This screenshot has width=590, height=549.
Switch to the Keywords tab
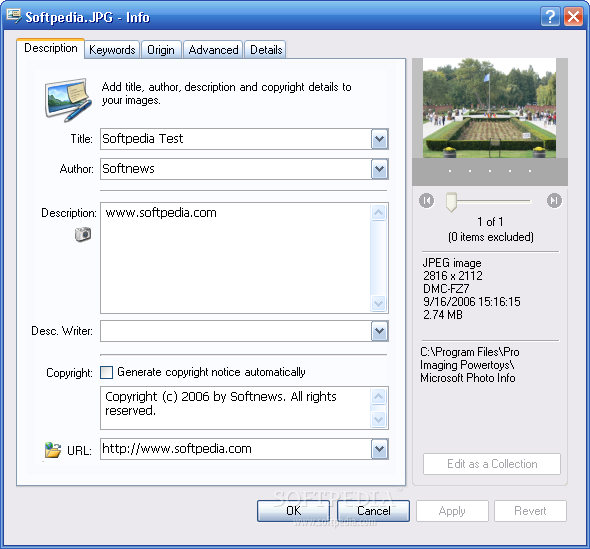click(x=112, y=50)
